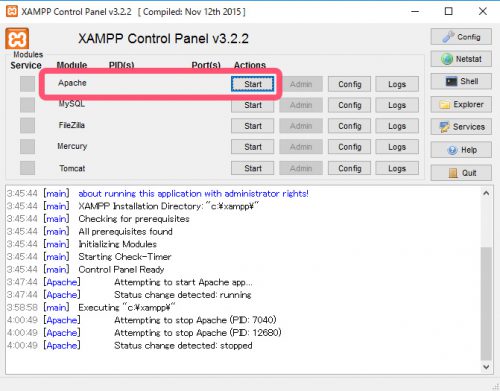
Task: Open Config for the FileZilla module
Action: click(x=349, y=126)
